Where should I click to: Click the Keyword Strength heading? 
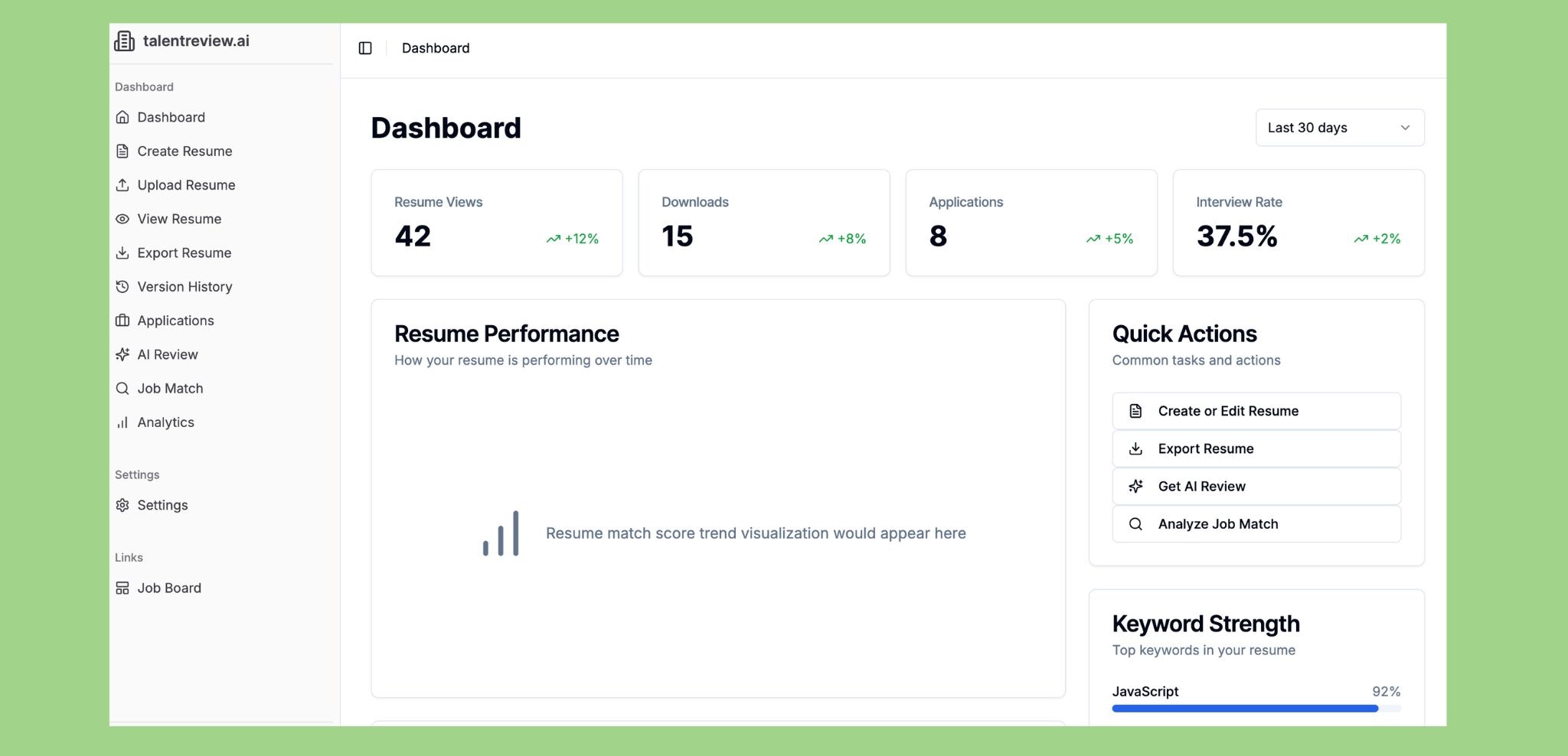(x=1206, y=624)
